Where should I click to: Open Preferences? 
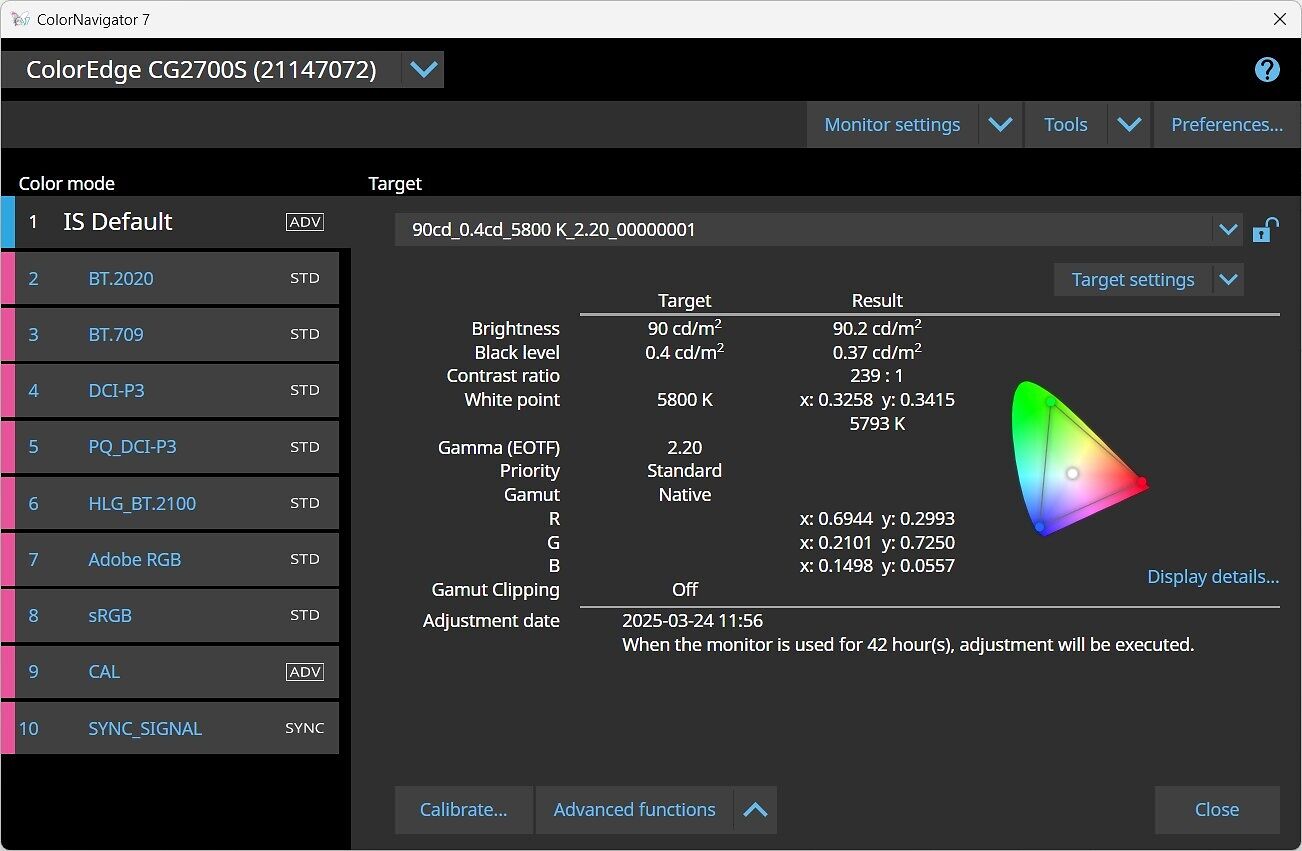coord(1227,125)
